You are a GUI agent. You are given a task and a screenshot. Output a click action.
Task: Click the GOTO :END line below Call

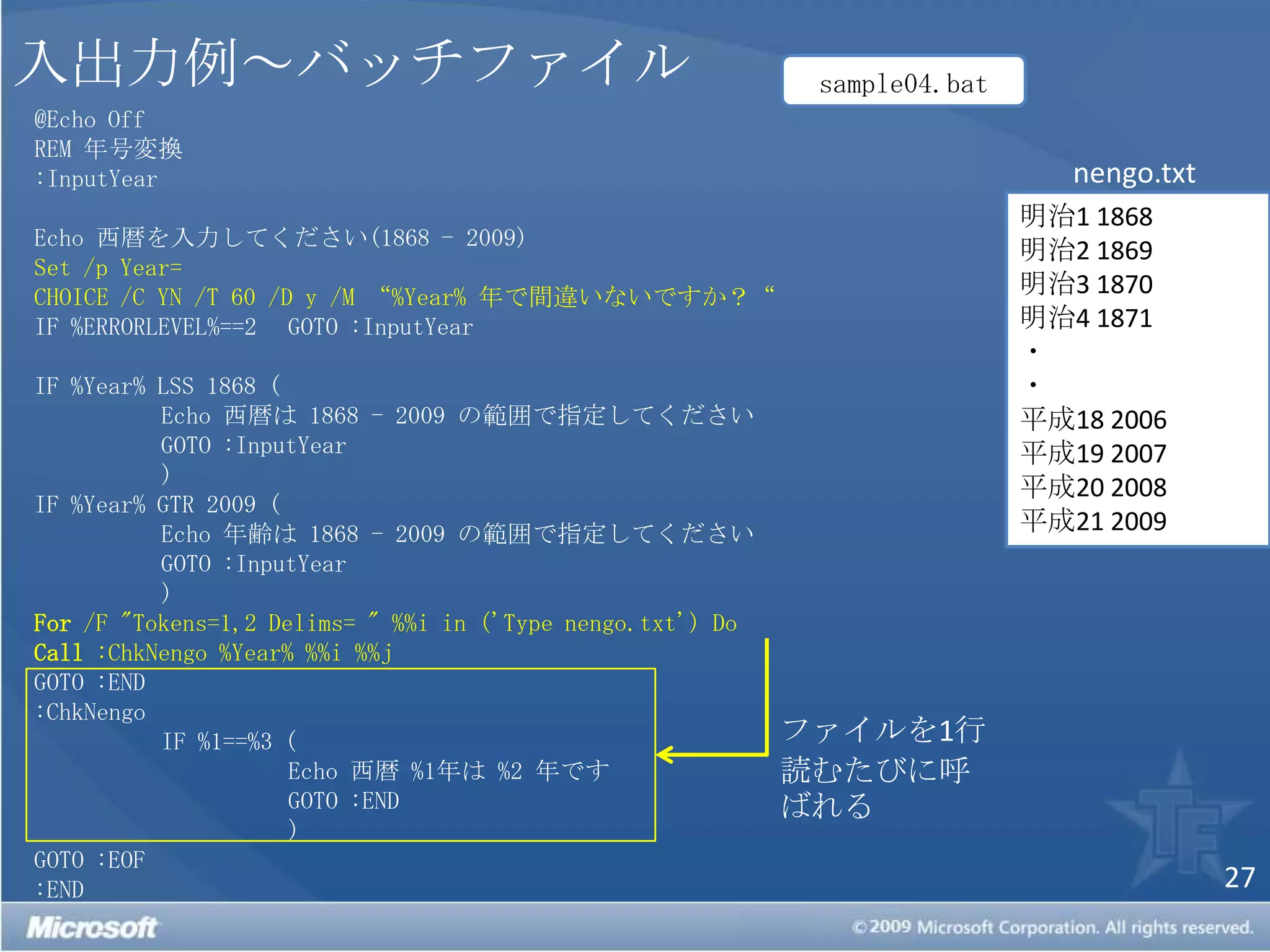[x=89, y=682]
